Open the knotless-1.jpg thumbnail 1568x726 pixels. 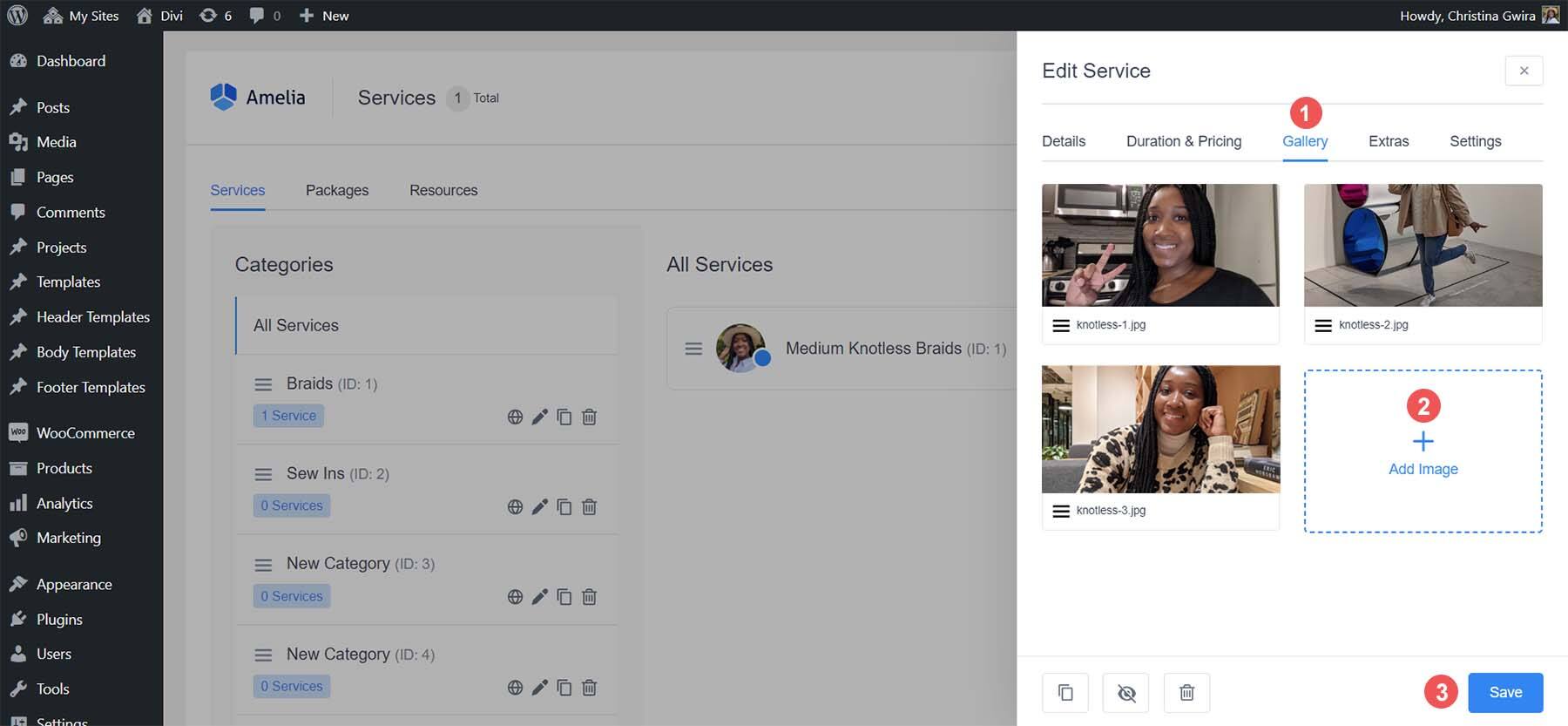[x=1160, y=245]
